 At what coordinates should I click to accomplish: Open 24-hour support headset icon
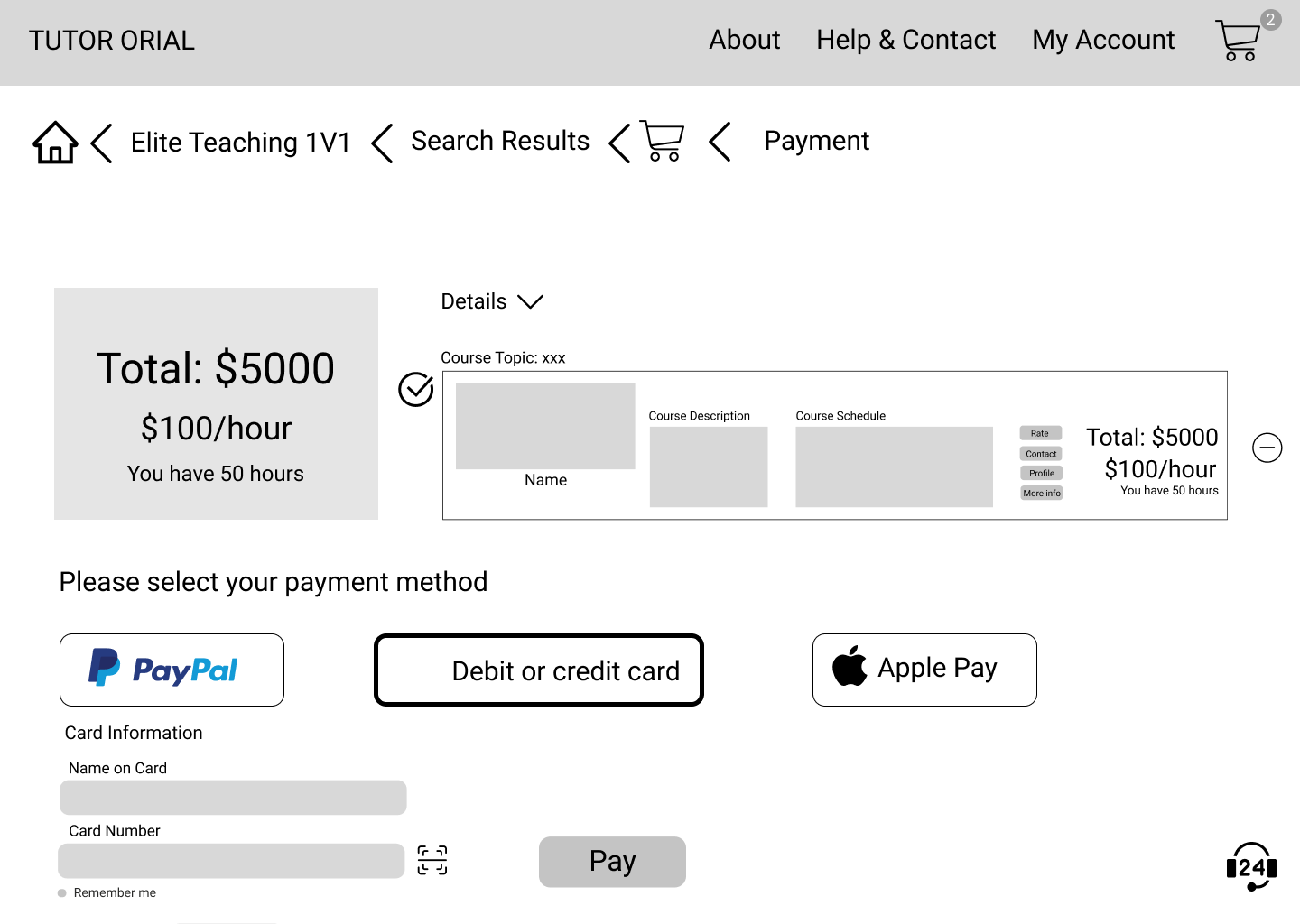[1251, 867]
